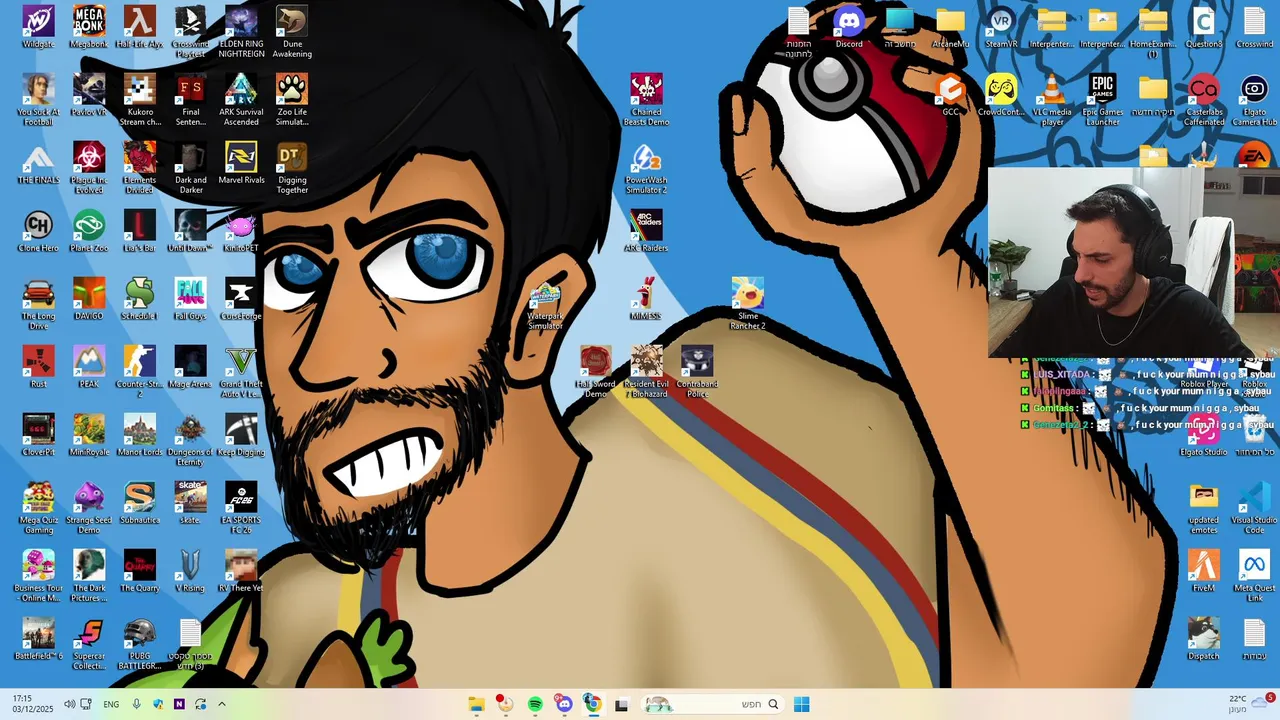Open the HomeExam (1) folder
This screenshot has height=720, width=1280.
(x=1153, y=32)
